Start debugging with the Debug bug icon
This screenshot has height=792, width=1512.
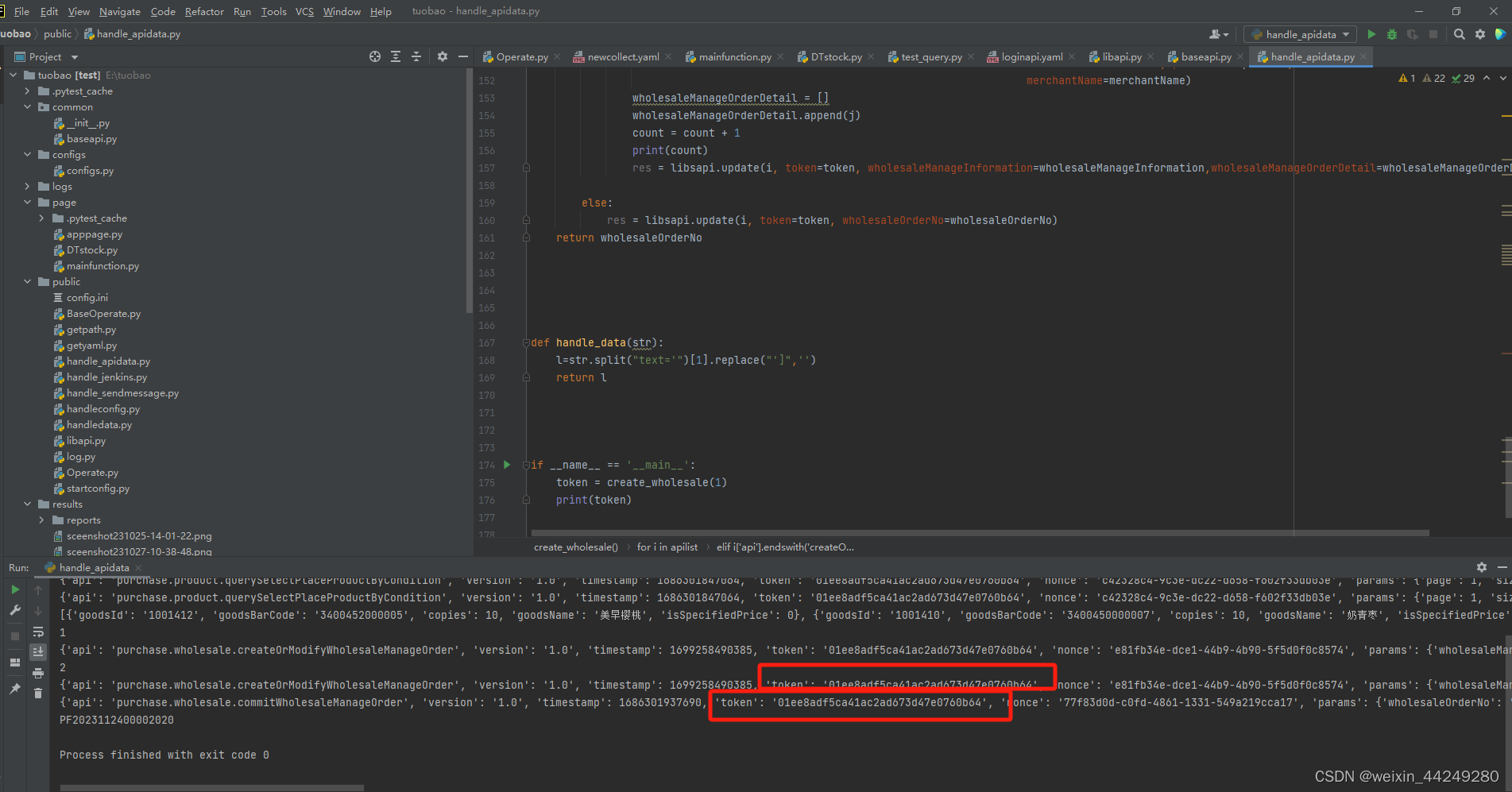pos(1392,34)
